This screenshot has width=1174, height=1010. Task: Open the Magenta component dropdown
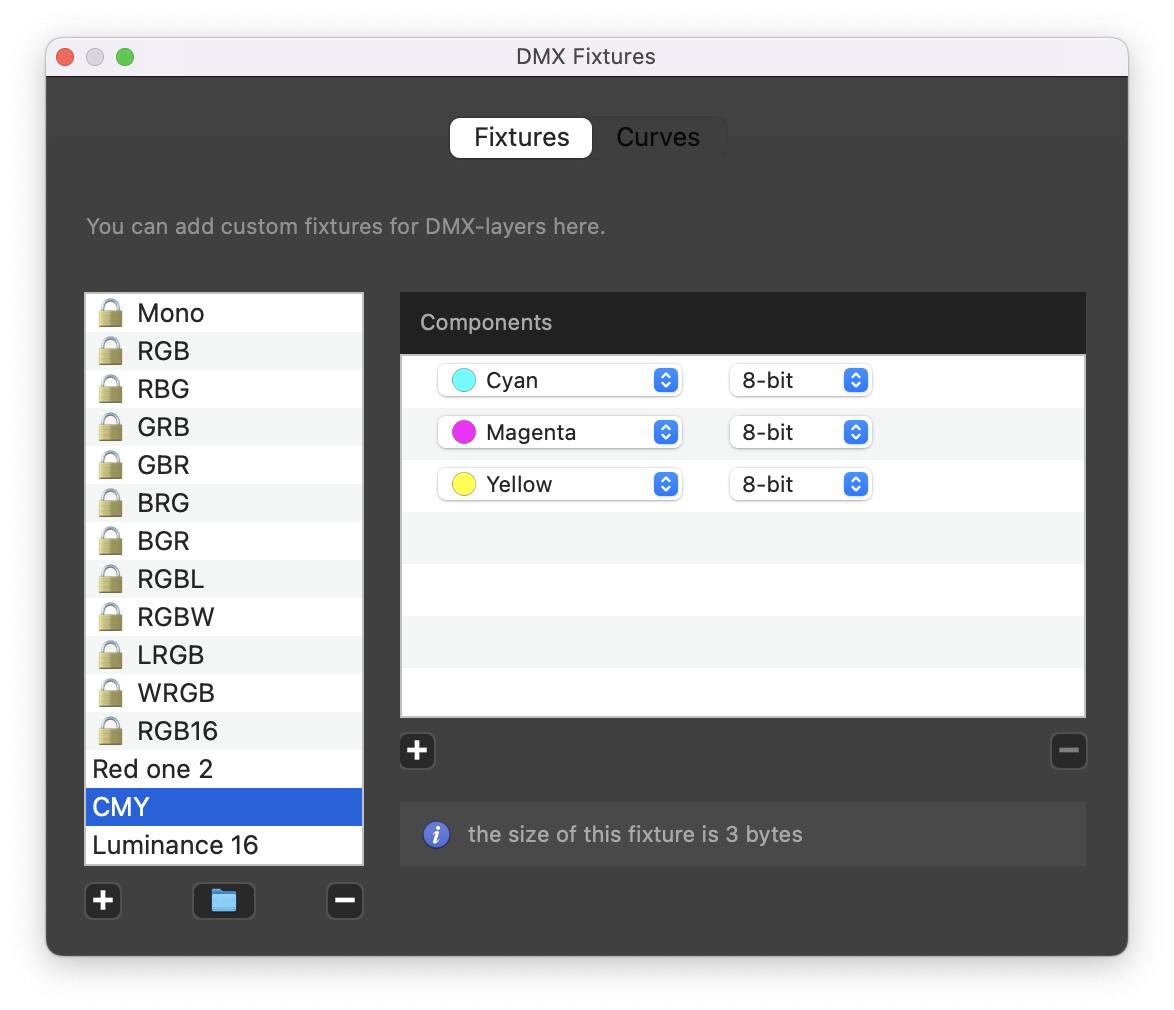pyautogui.click(x=560, y=432)
